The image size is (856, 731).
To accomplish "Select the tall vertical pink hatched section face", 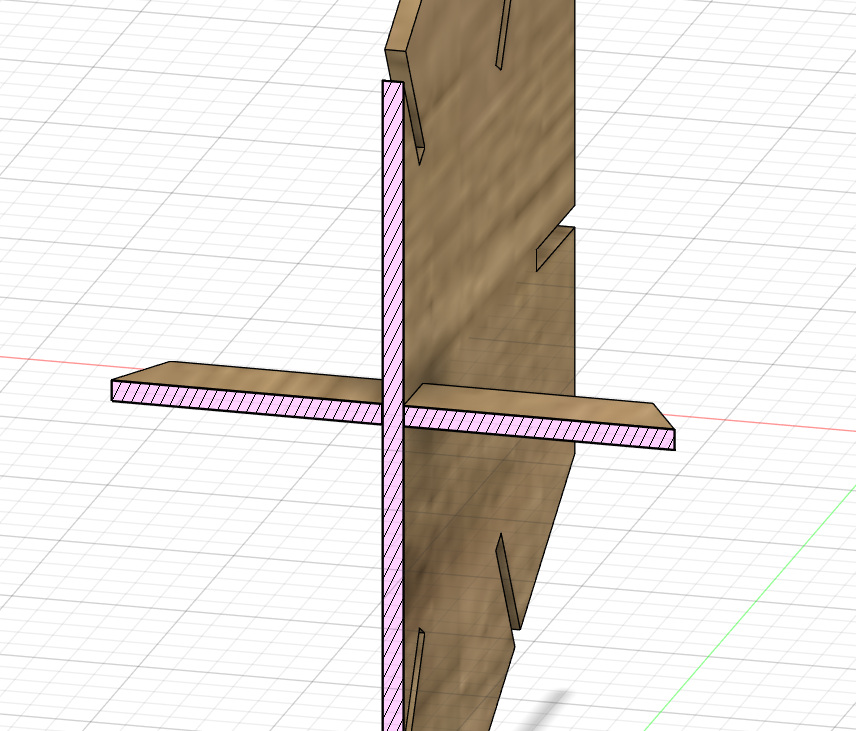I will pyautogui.click(x=393, y=404).
